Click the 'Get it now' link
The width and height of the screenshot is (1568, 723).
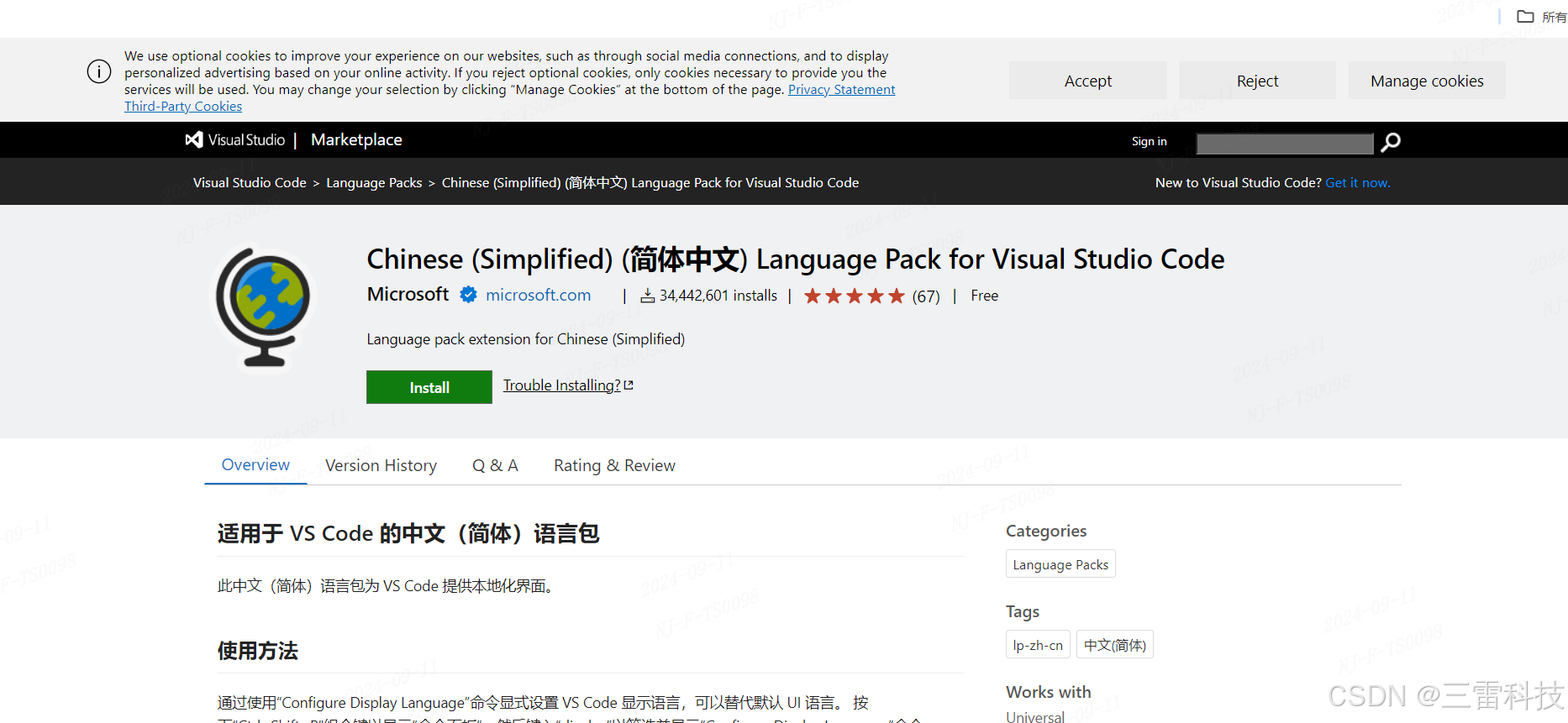1358,182
